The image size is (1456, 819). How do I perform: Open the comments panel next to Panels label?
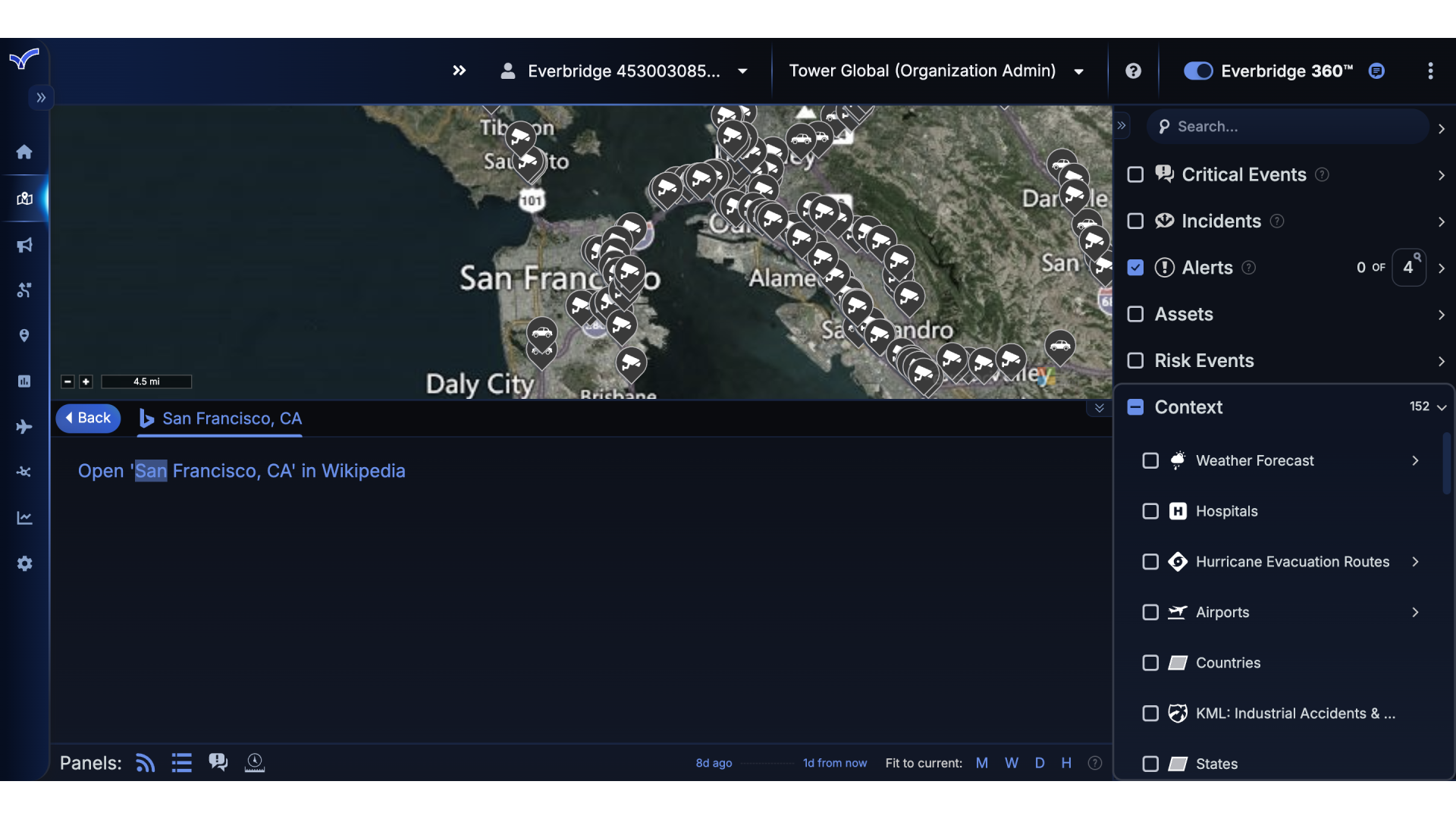[218, 762]
